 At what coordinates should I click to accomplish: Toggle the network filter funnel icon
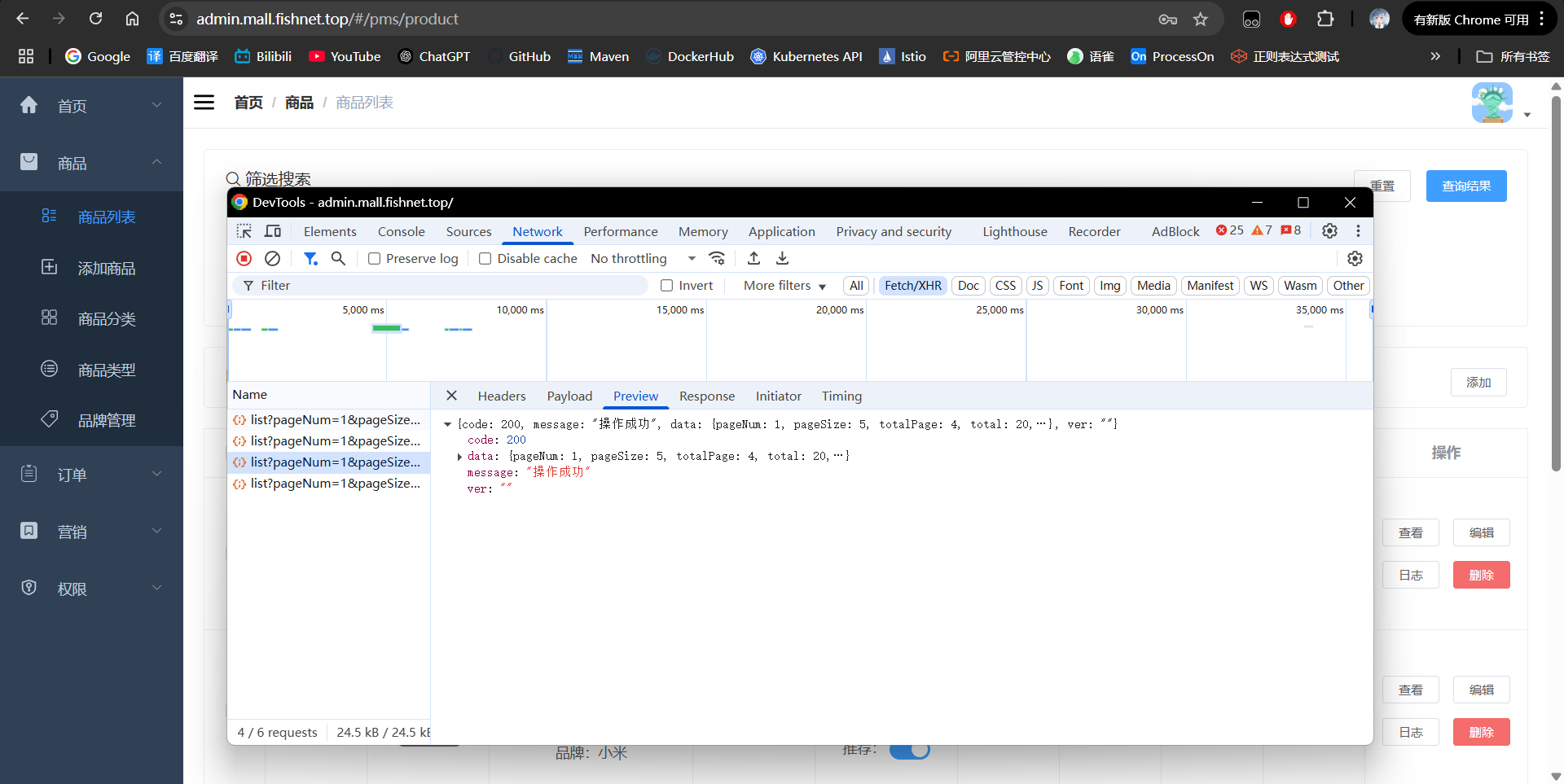point(310,258)
